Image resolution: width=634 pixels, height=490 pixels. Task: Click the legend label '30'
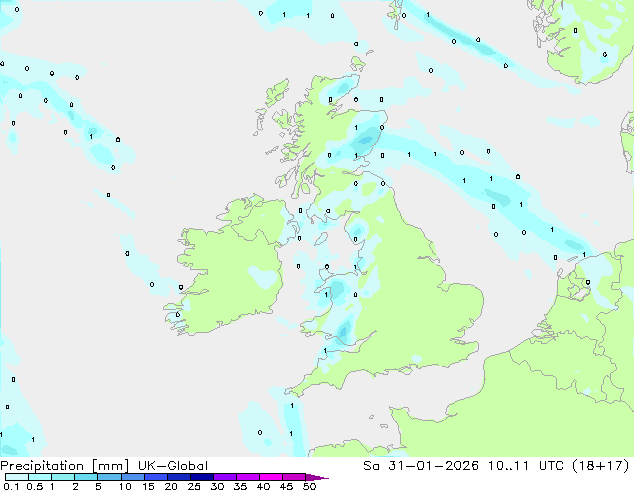(217, 486)
